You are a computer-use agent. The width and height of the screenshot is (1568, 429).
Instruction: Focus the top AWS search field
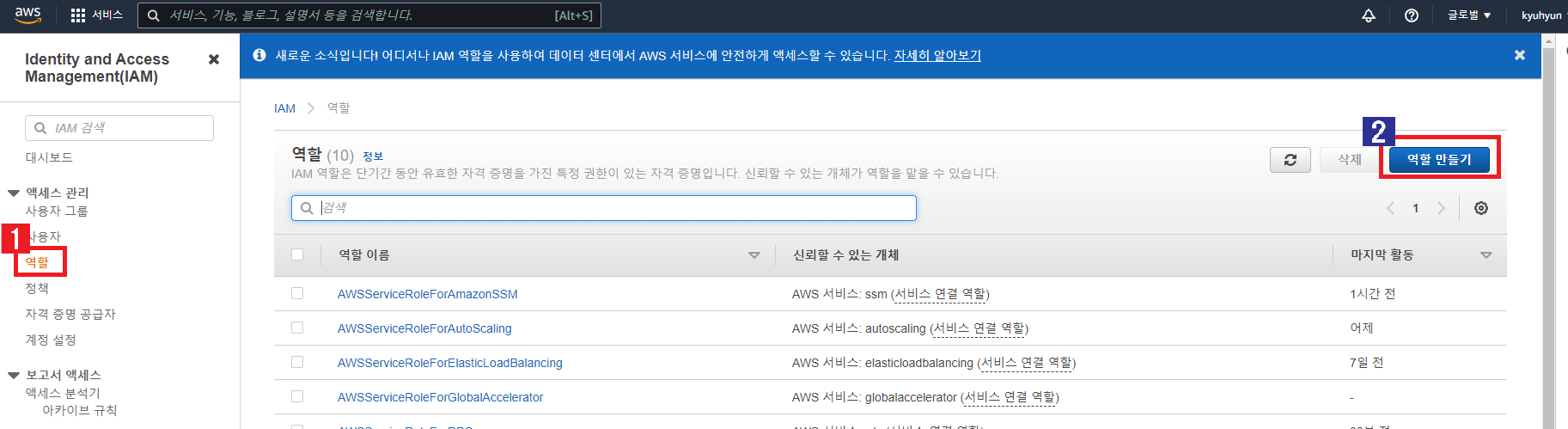point(369,15)
